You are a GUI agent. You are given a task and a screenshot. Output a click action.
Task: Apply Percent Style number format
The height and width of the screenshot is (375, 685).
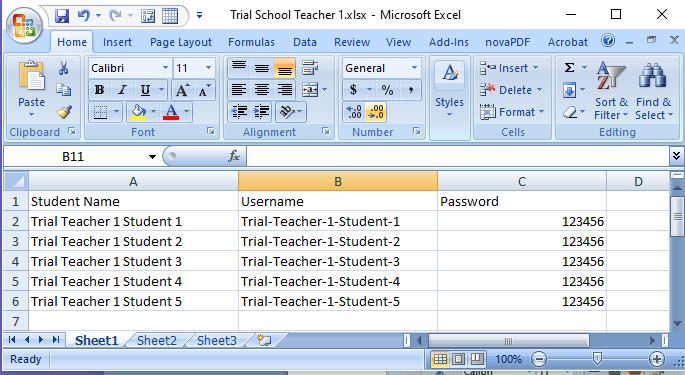click(x=387, y=90)
